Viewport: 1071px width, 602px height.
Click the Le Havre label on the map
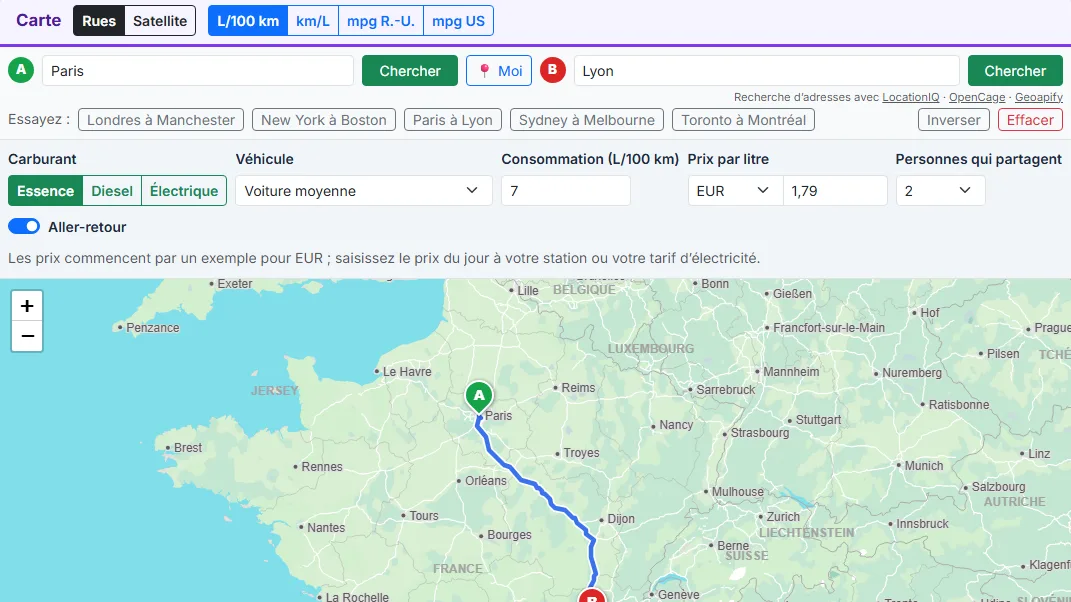pos(407,372)
